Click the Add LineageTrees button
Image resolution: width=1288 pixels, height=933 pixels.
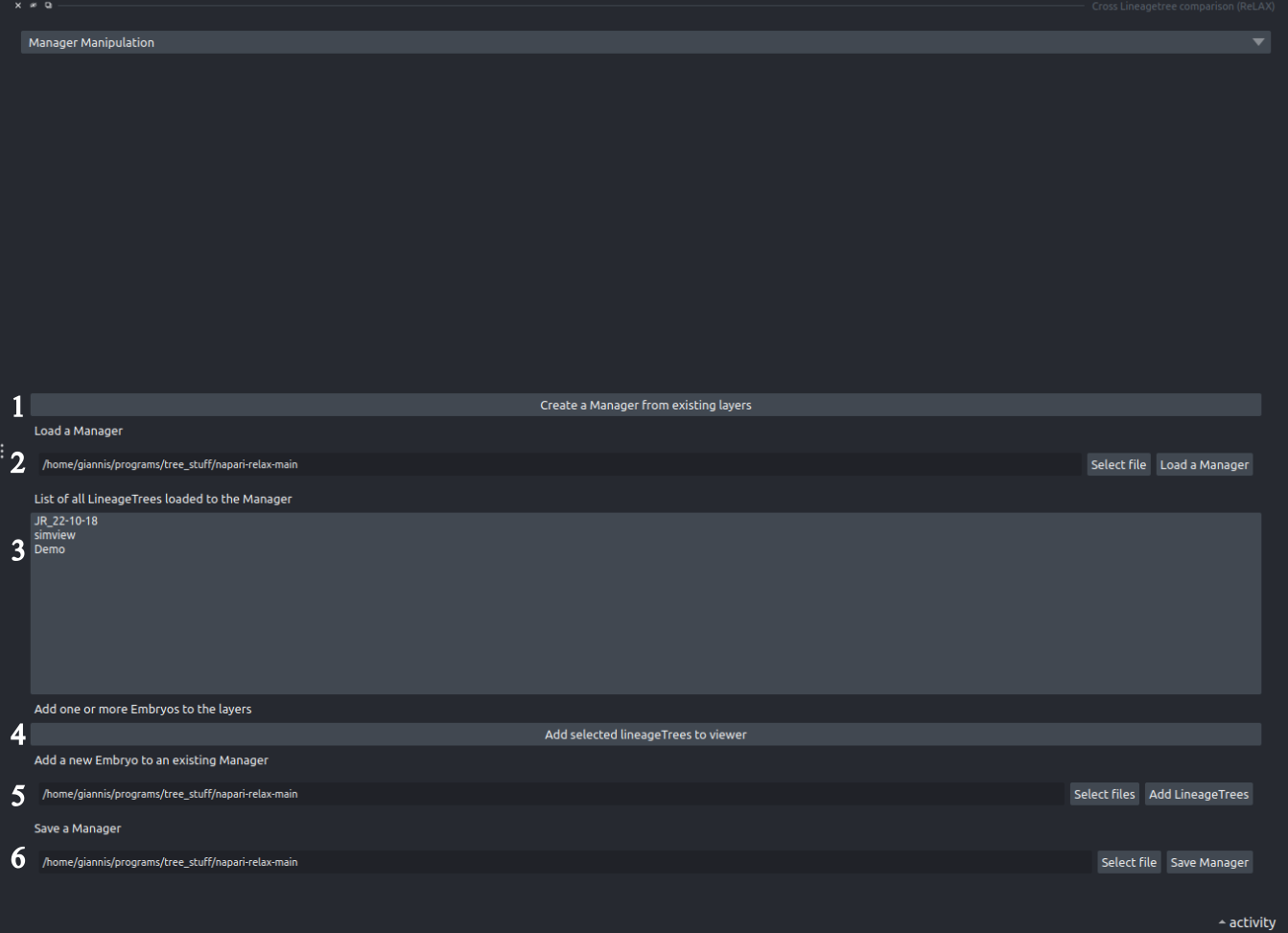tap(1198, 794)
